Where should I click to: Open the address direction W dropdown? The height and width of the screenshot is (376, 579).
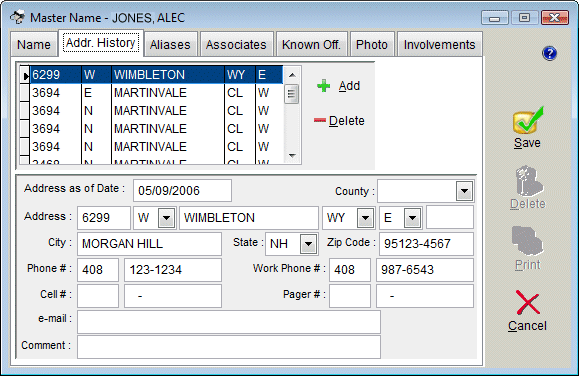(166, 218)
